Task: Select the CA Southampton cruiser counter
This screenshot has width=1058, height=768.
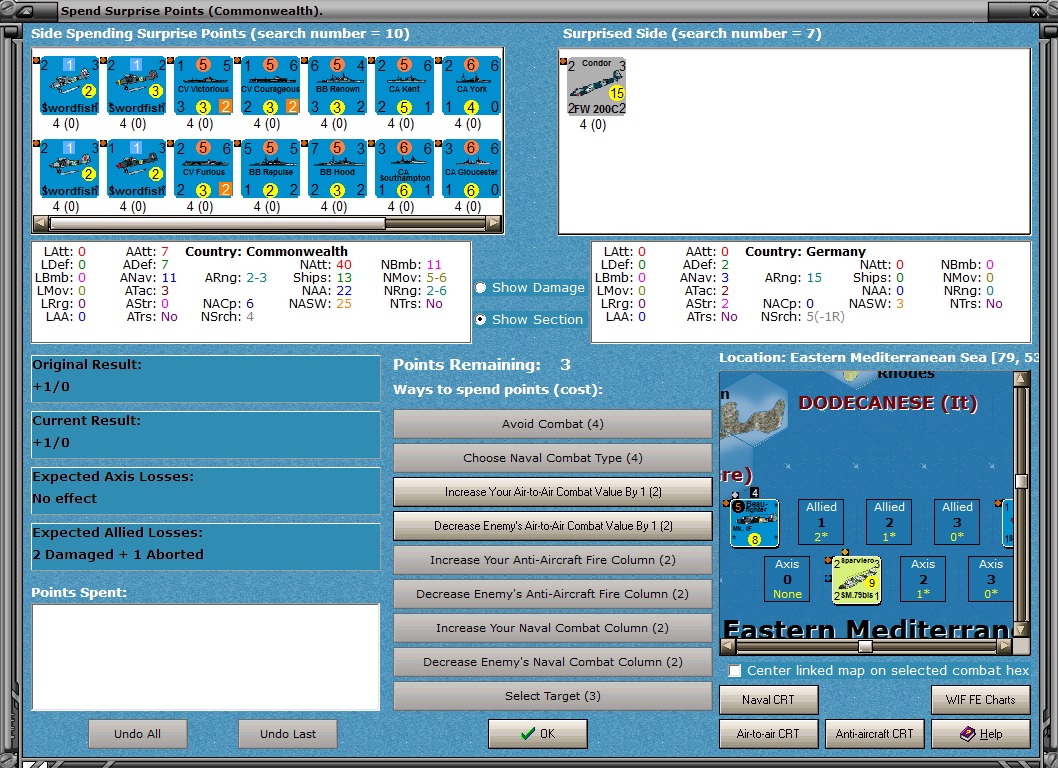Action: (x=404, y=169)
